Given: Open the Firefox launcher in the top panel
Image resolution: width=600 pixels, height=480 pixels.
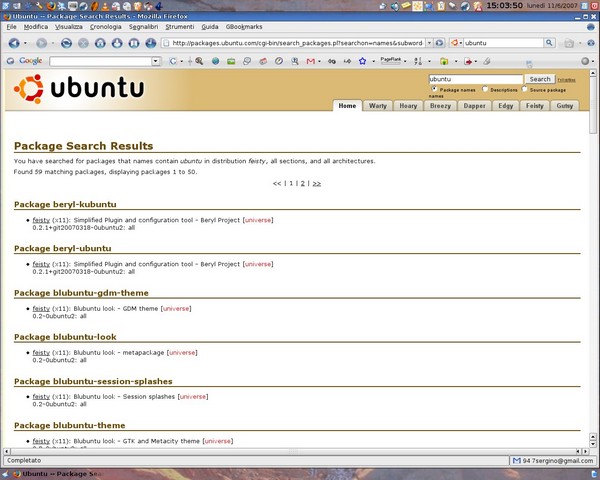Looking at the screenshot, I should tap(51, 5).
